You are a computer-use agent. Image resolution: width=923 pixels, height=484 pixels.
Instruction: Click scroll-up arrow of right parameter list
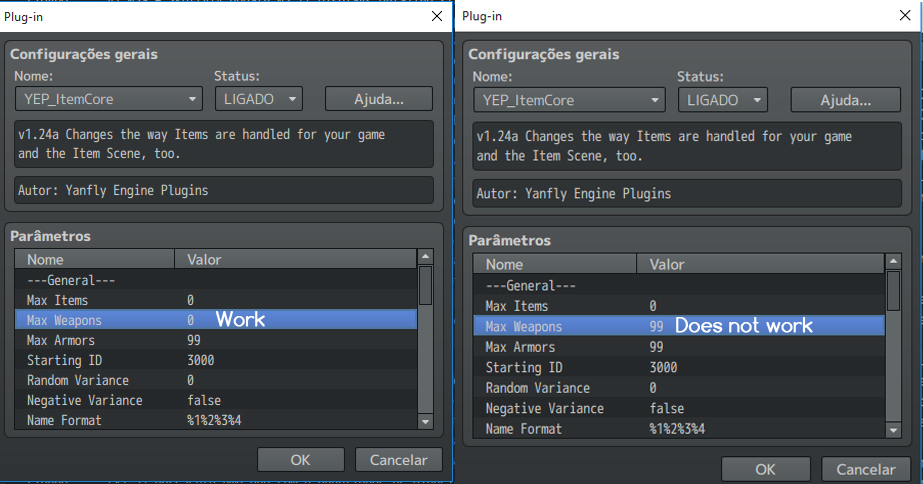[x=893, y=261]
